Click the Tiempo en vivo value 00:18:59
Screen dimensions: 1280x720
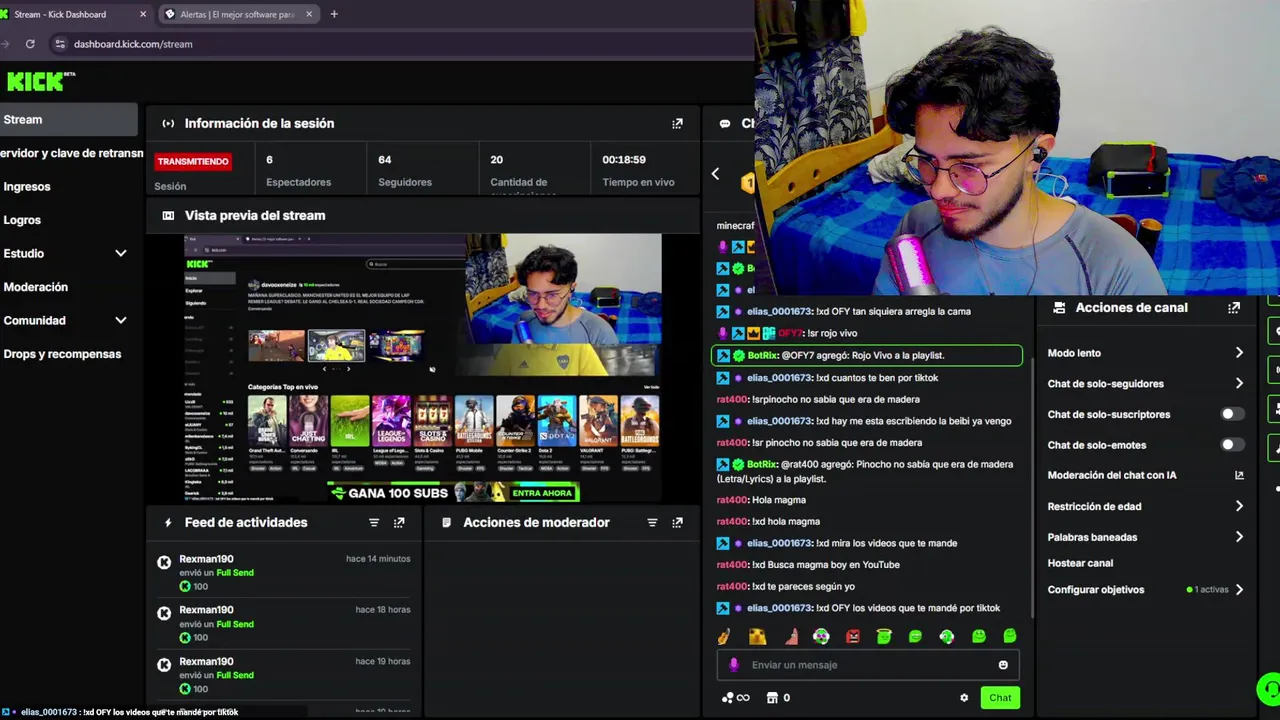coord(624,160)
